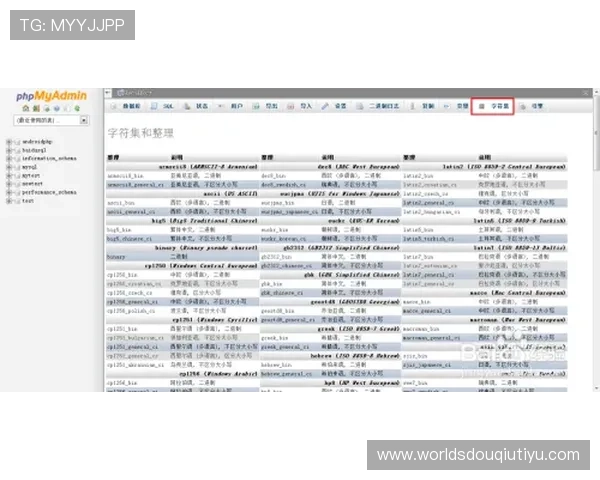This screenshot has width=600, height=480.
Task: Open the 变量 (Variables) tab
Action: coord(459,105)
